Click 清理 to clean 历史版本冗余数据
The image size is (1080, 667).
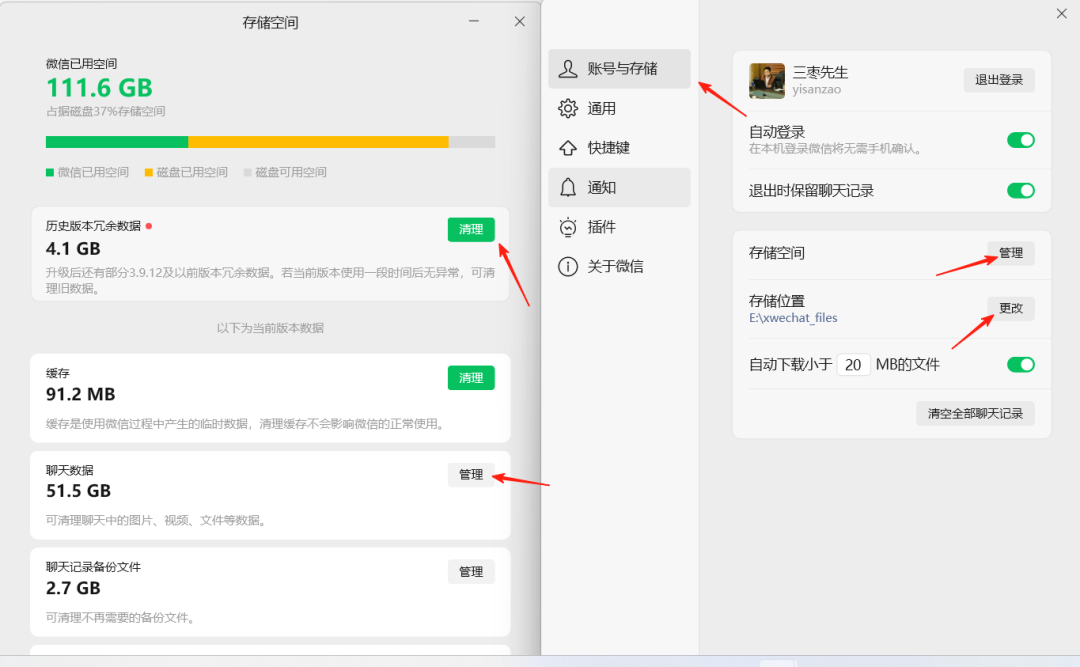pyautogui.click(x=471, y=229)
